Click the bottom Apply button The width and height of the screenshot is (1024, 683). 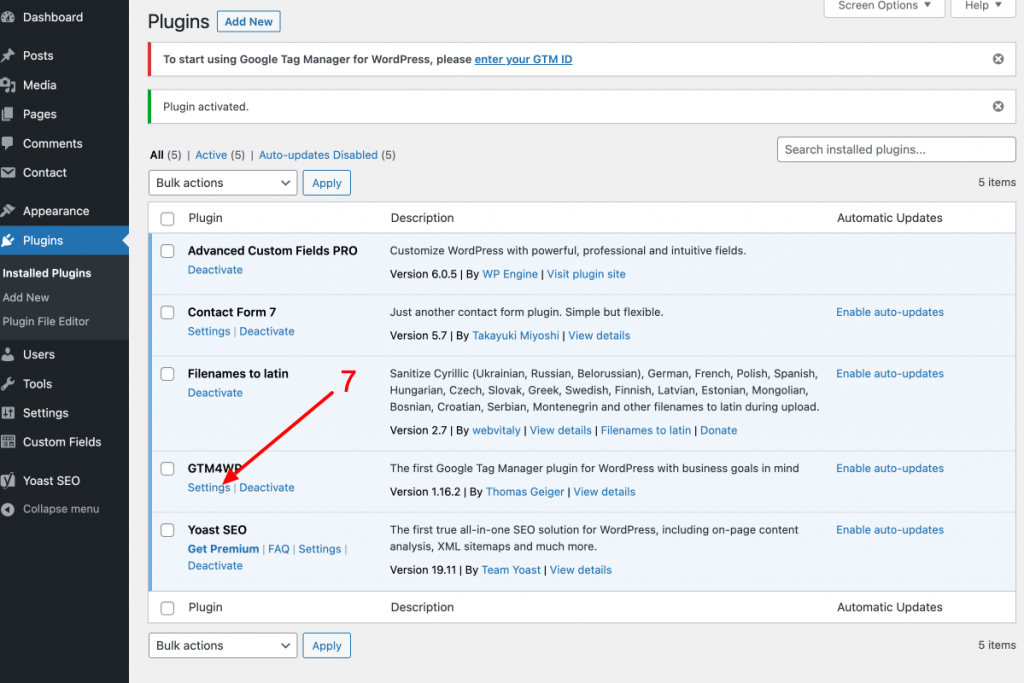click(327, 646)
